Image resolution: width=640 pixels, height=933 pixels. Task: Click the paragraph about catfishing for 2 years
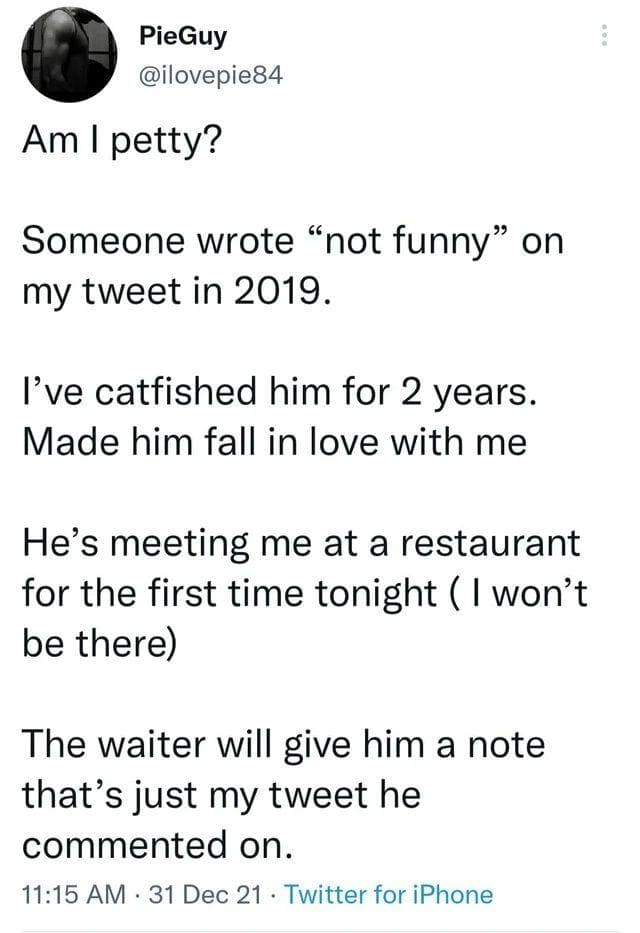coord(280,393)
